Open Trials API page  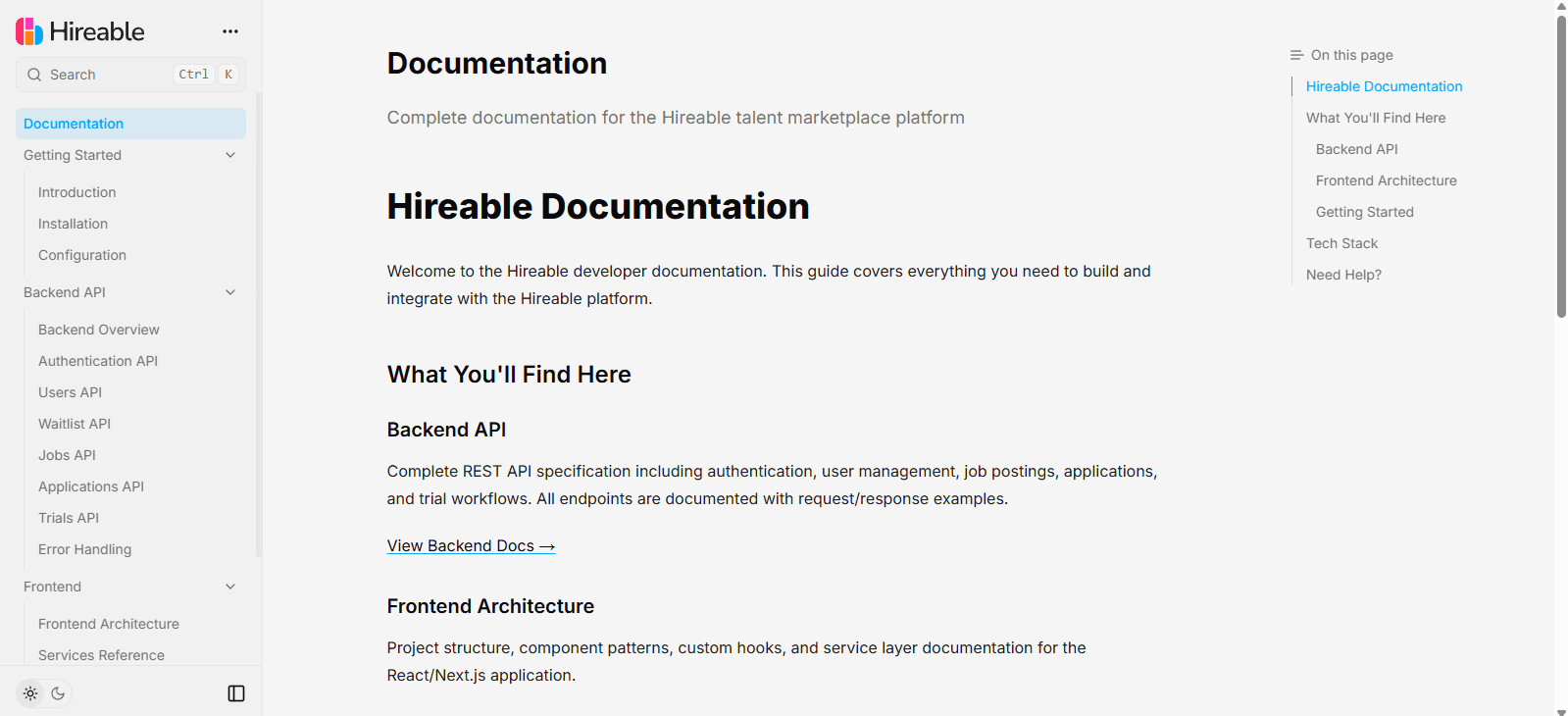click(69, 518)
